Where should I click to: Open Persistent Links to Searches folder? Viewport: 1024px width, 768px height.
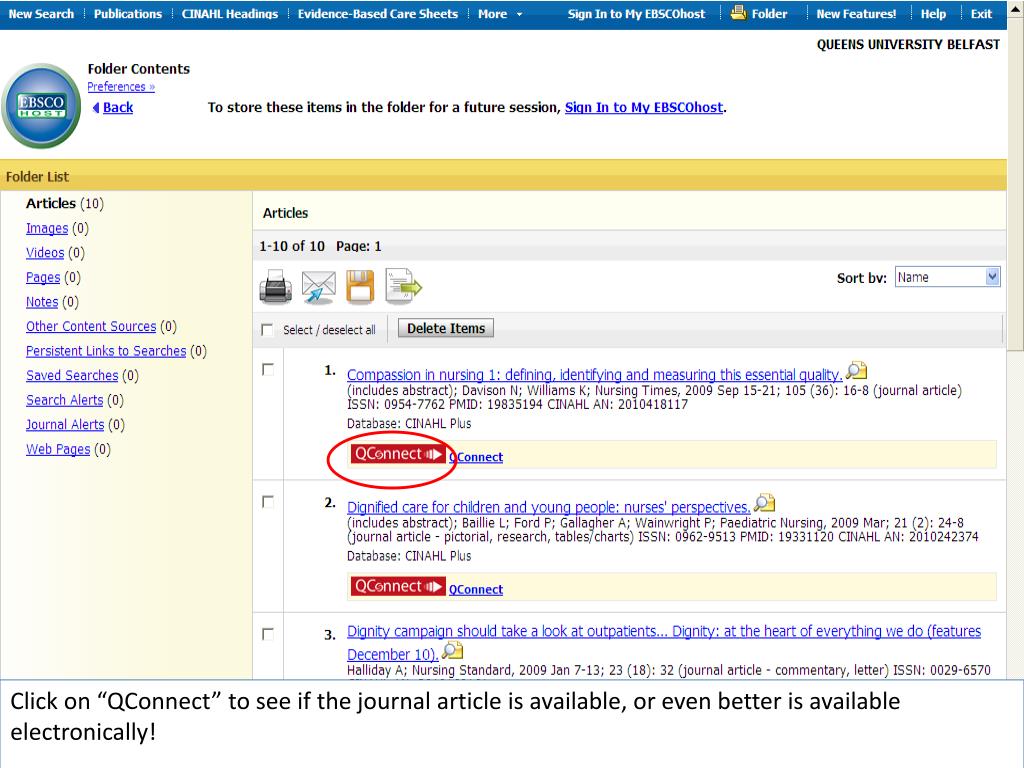coord(106,351)
